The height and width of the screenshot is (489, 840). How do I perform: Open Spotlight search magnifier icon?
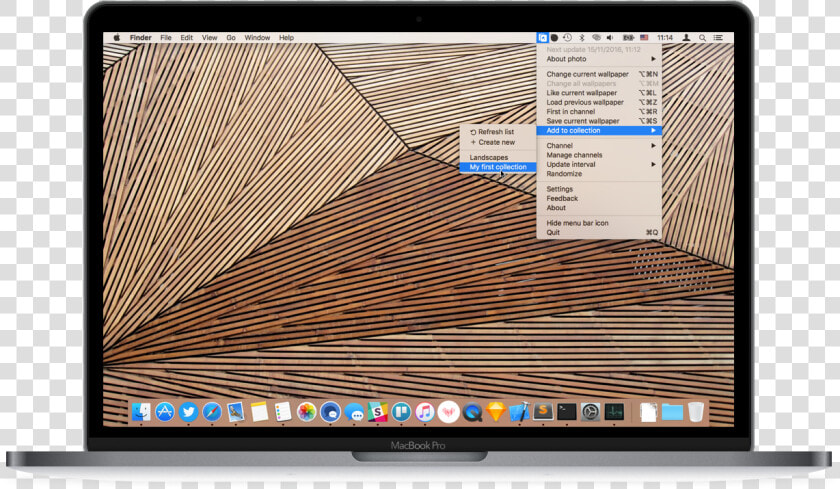coord(702,37)
